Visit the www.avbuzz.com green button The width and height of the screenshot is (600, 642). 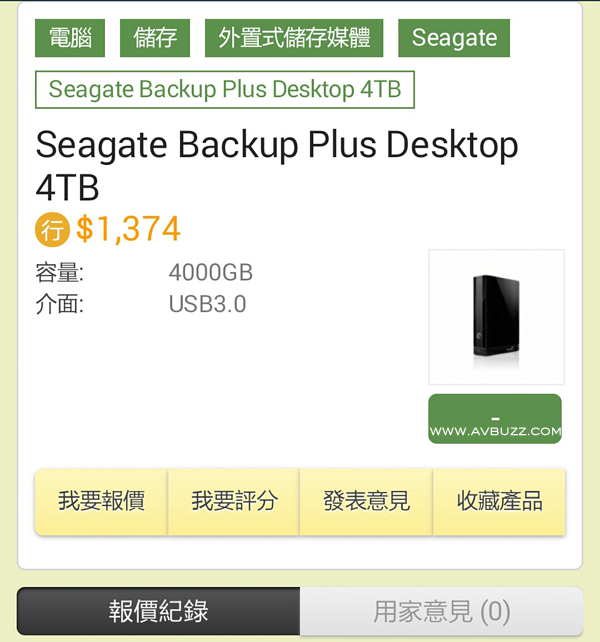[495, 418]
